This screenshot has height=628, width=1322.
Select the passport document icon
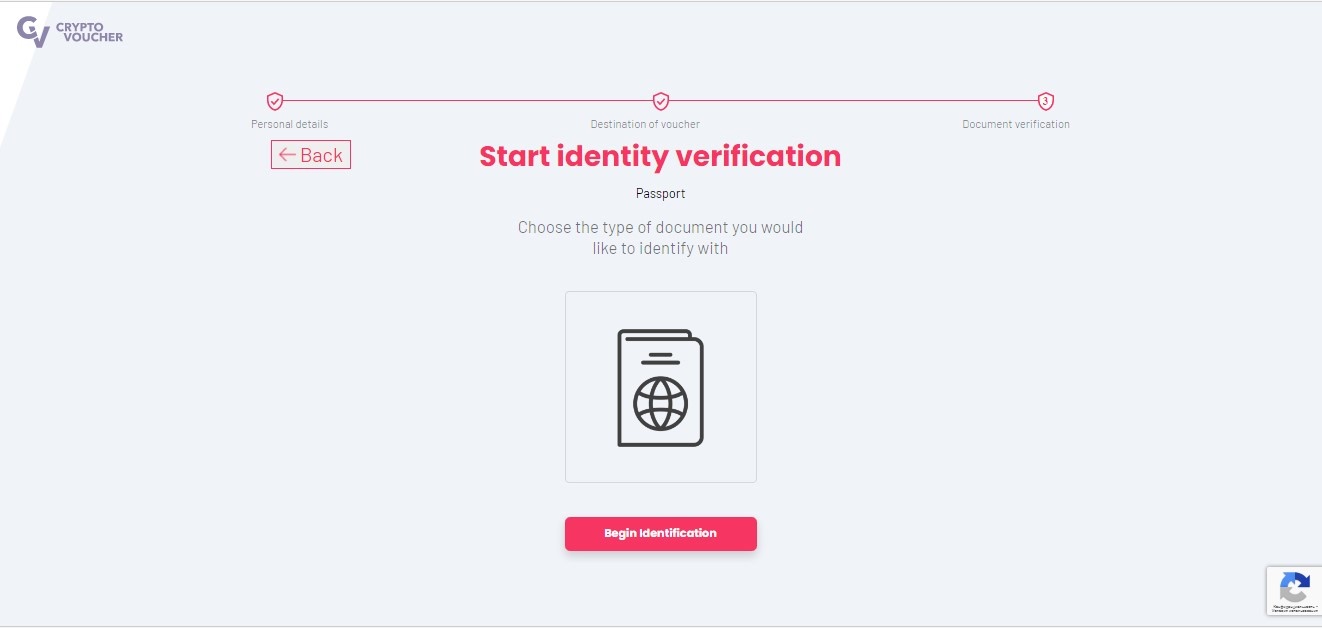(x=661, y=387)
